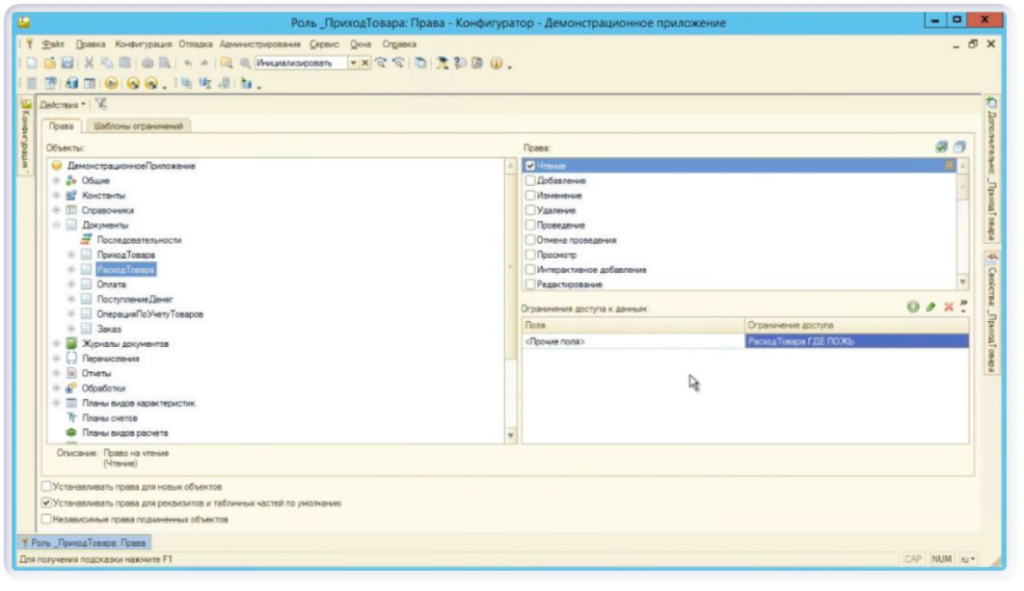Expand the Справочники tree node
Screen dimensions: 1024x591
[57, 211]
